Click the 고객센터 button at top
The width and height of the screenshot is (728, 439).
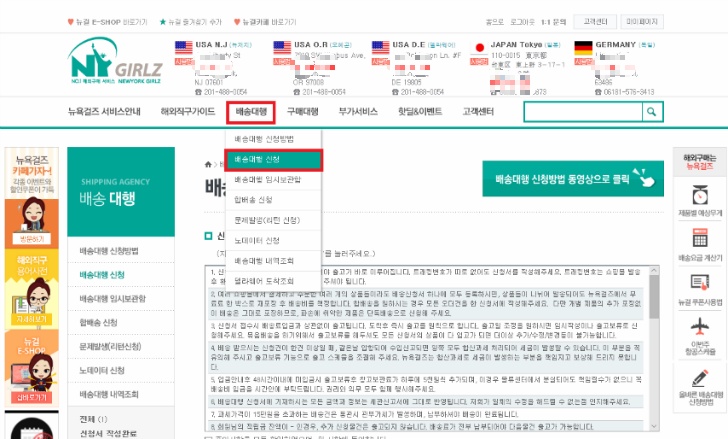(x=595, y=22)
